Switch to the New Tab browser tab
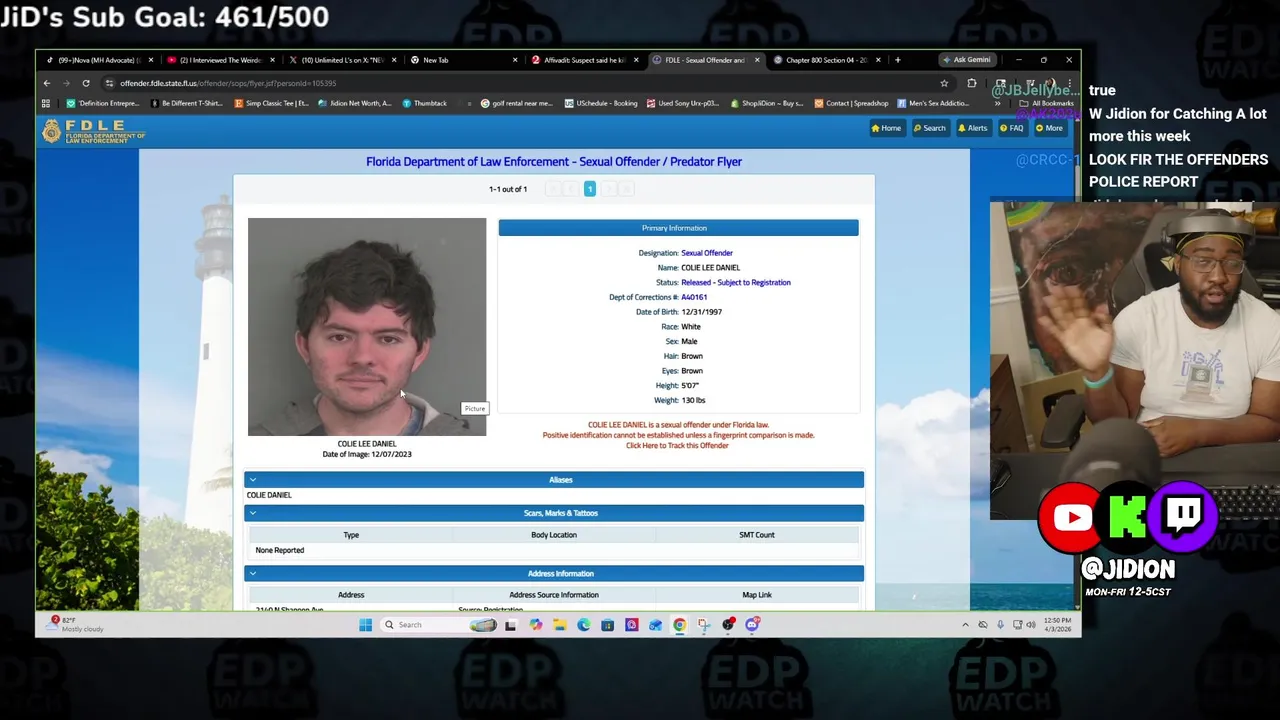The image size is (1280, 720). [462, 60]
